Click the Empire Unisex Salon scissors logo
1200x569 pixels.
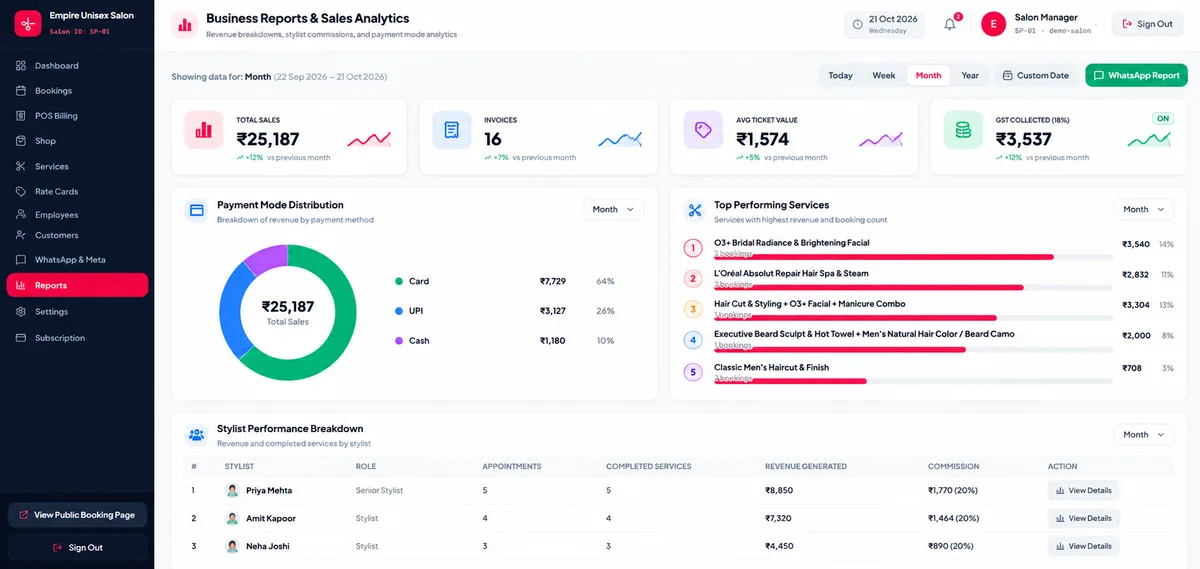(x=27, y=23)
